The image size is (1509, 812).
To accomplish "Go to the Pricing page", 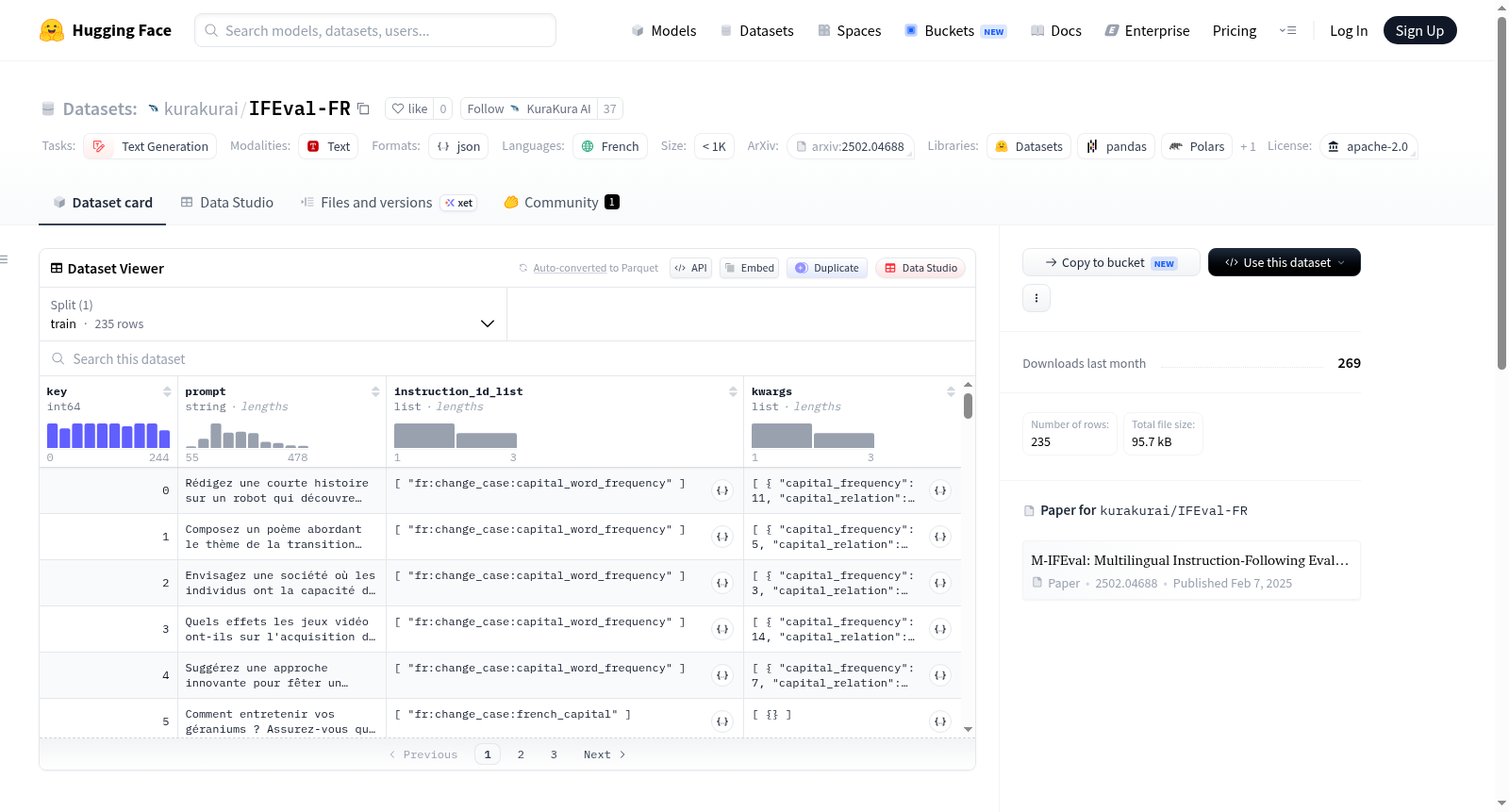I will [1235, 30].
